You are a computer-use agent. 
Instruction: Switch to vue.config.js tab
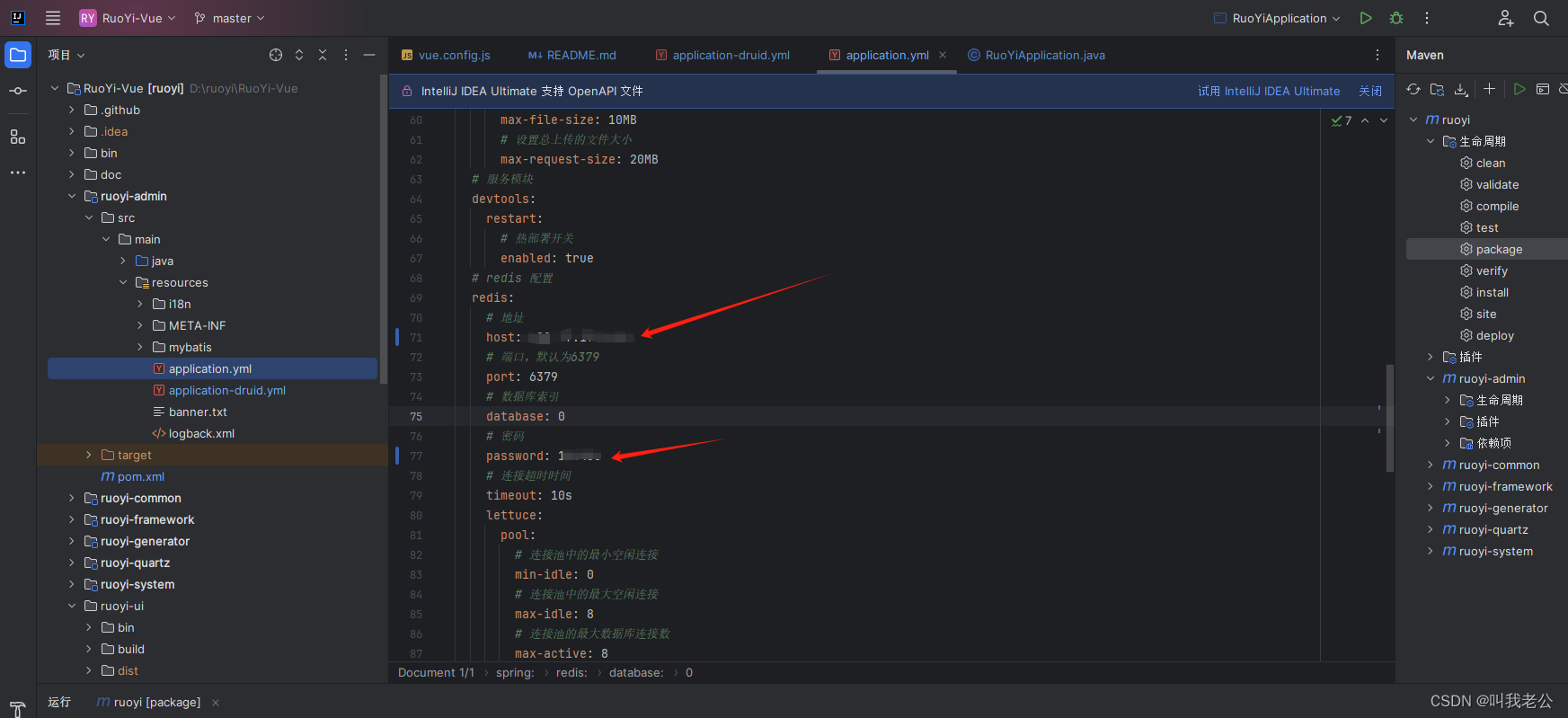pos(446,55)
